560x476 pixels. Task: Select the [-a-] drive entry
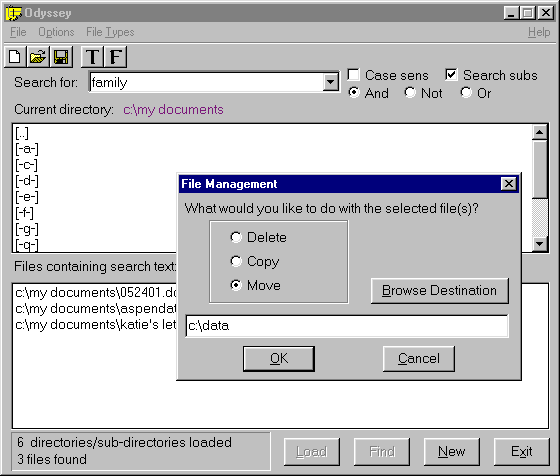point(27,149)
